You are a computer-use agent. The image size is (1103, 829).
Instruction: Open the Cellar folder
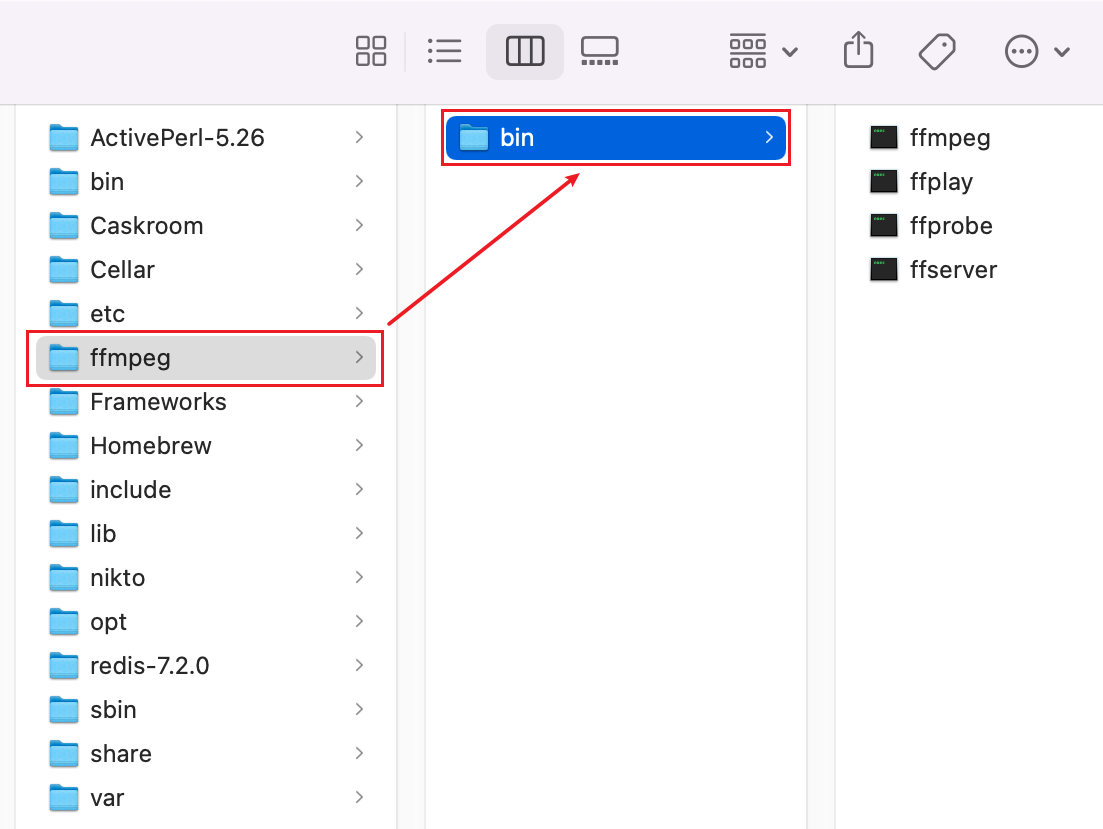[122, 270]
